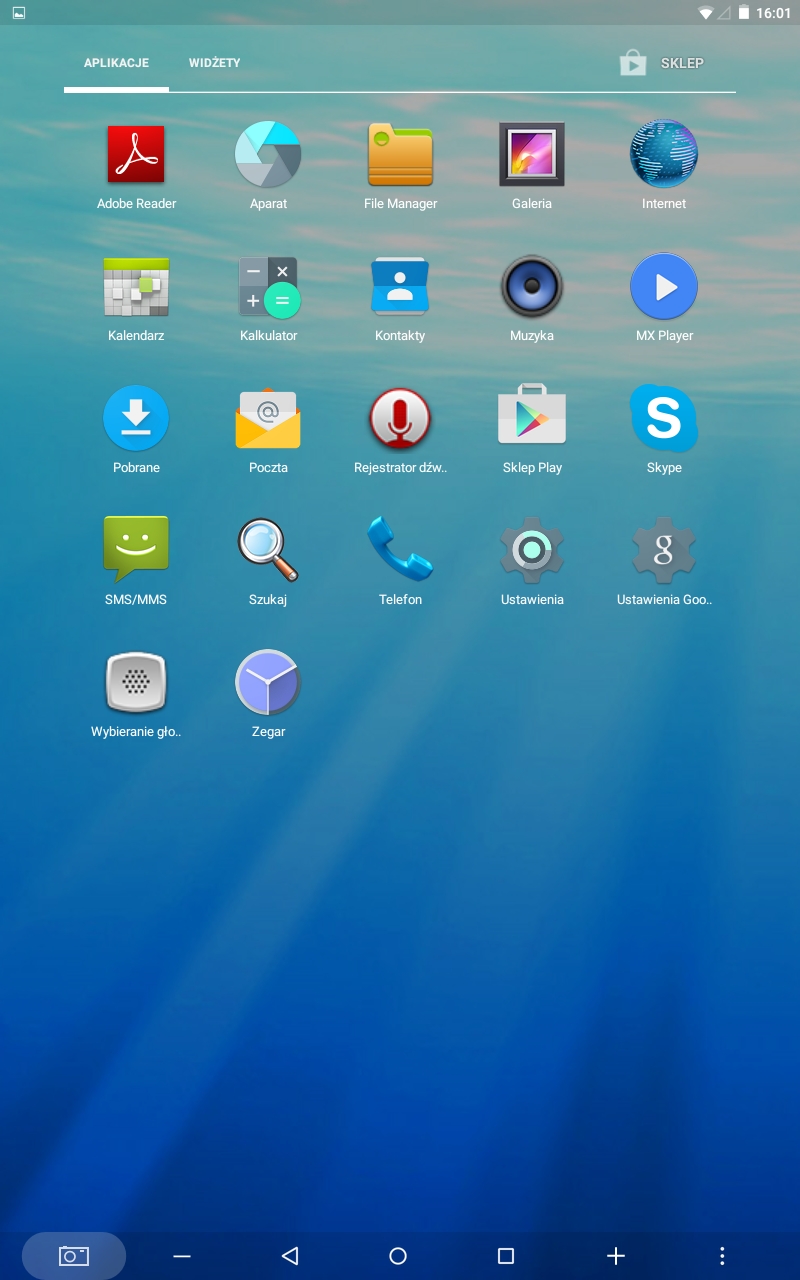Tap the volume up plus button
Viewport: 800px width, 1280px height.
coord(616,1256)
